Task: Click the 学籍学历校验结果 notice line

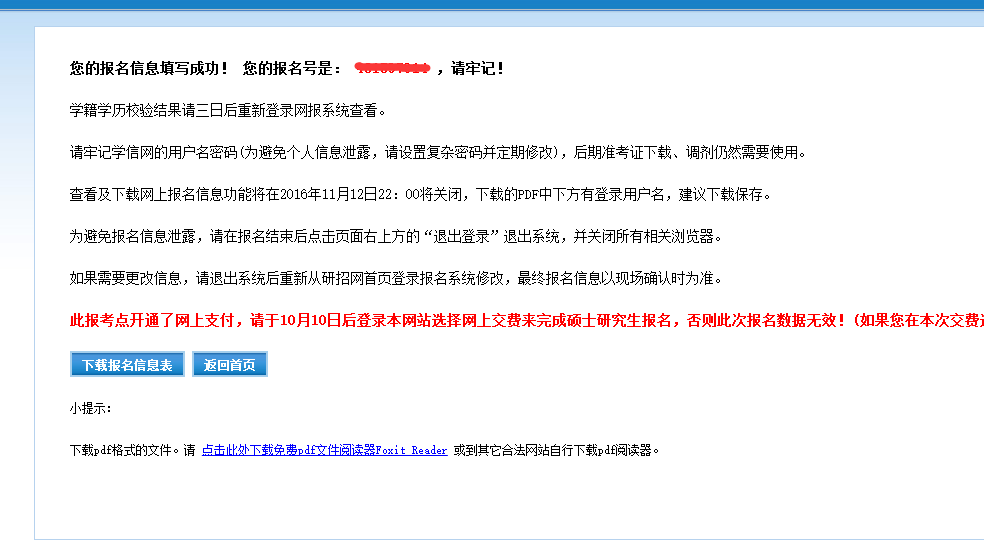Action: pyautogui.click(x=227, y=111)
